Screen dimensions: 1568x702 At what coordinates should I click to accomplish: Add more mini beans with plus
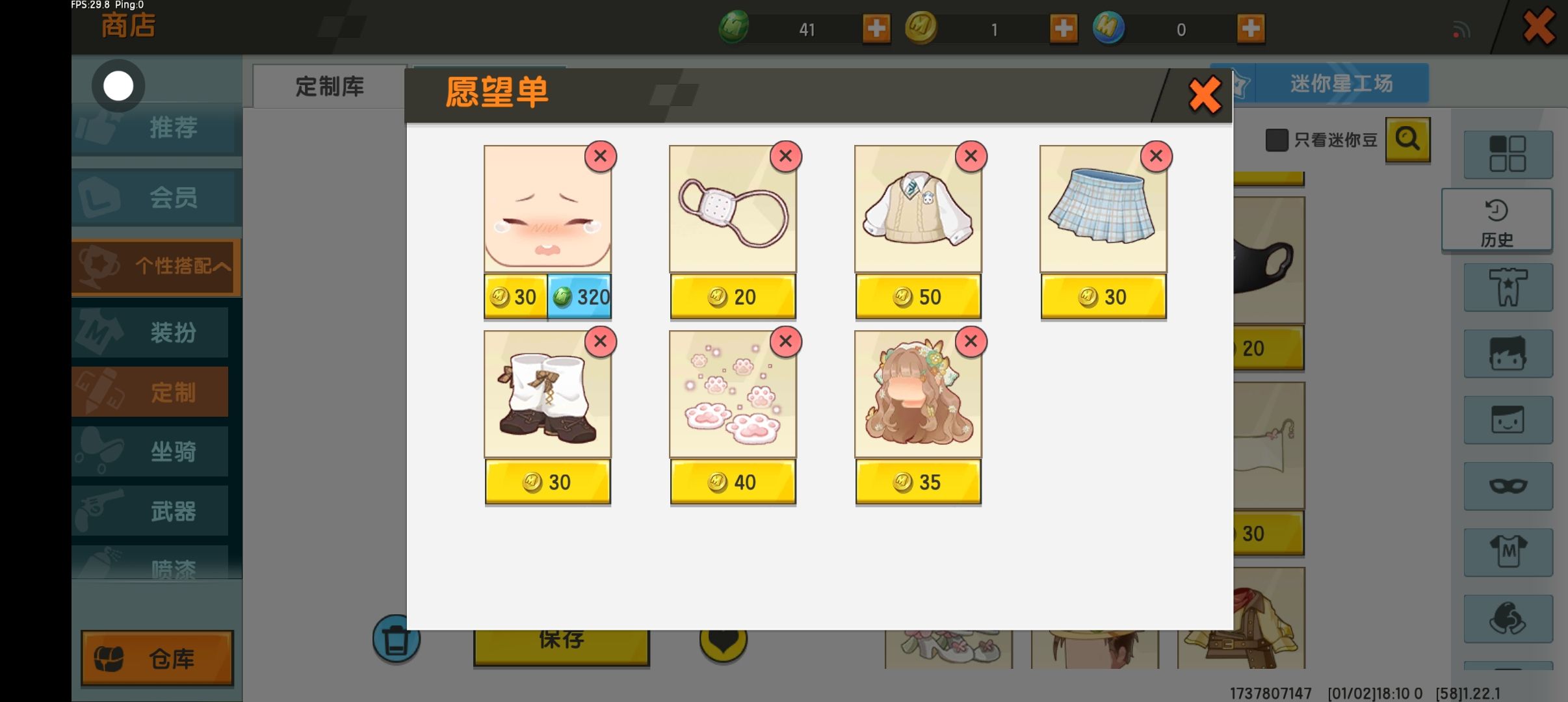[x=876, y=29]
